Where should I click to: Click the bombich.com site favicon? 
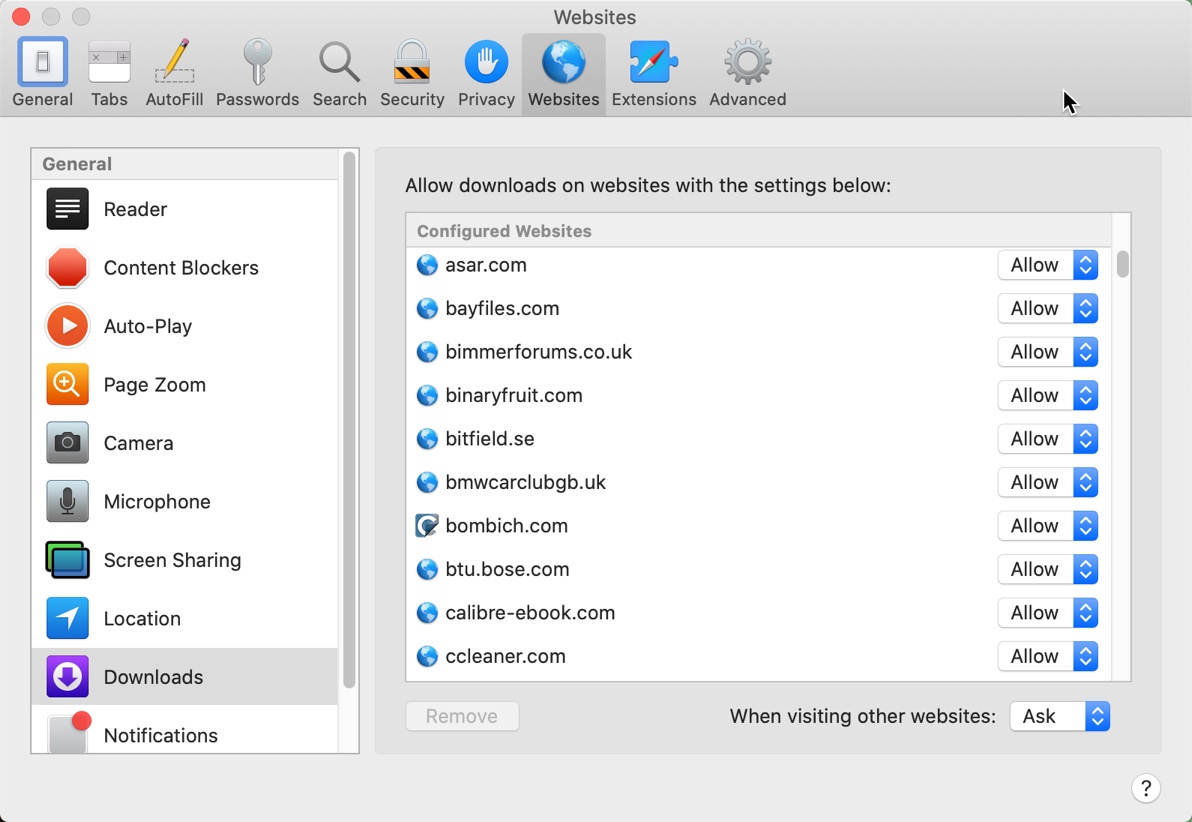coord(427,525)
